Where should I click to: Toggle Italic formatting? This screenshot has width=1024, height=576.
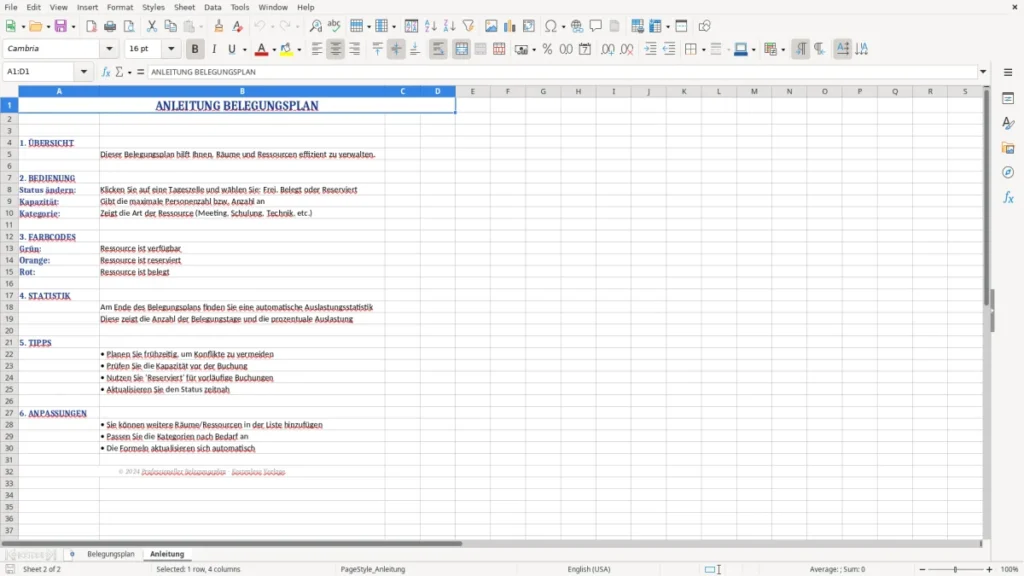tap(214, 49)
